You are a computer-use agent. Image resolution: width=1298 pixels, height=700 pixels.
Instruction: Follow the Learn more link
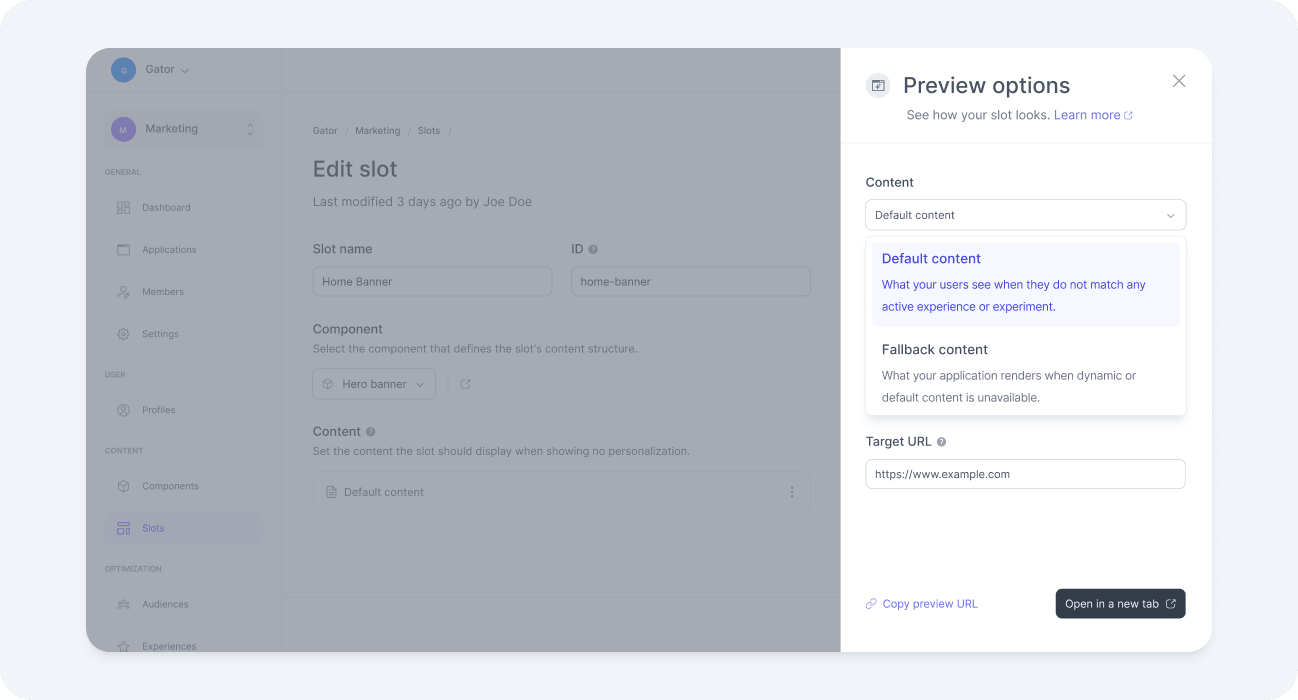coord(1093,115)
